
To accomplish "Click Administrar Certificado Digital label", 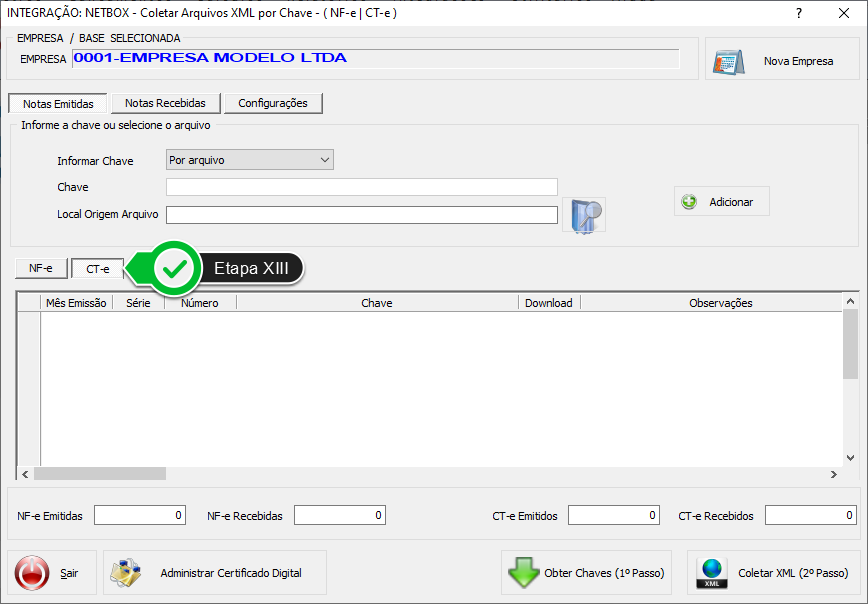I will [231, 573].
